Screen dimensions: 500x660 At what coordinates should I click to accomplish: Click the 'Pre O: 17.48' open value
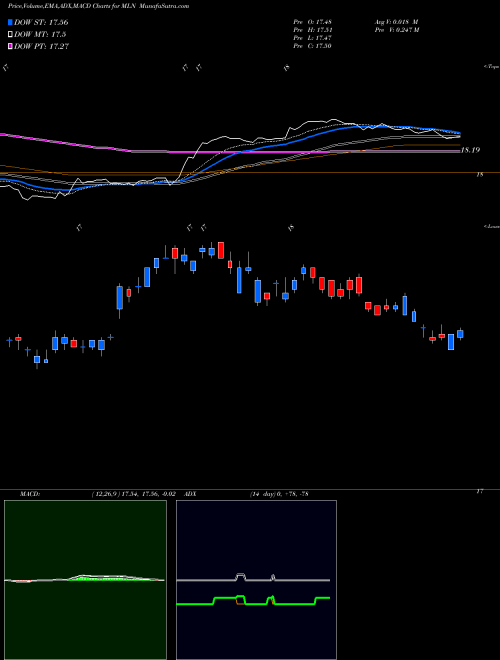click(x=313, y=22)
